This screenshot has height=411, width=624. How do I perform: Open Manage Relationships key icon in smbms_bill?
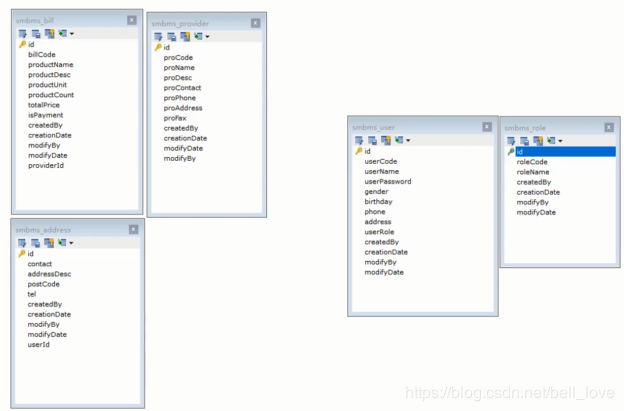[x=49, y=34]
